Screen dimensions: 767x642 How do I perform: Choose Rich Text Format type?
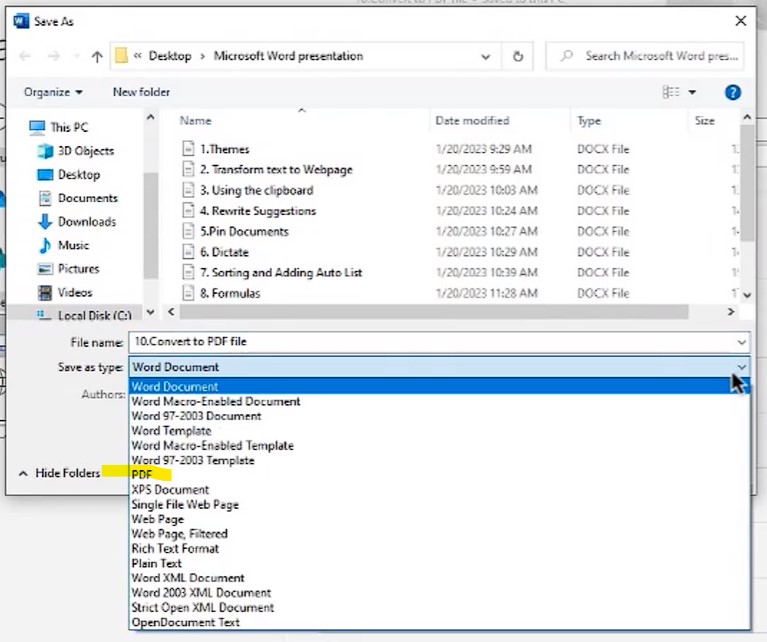439,549
